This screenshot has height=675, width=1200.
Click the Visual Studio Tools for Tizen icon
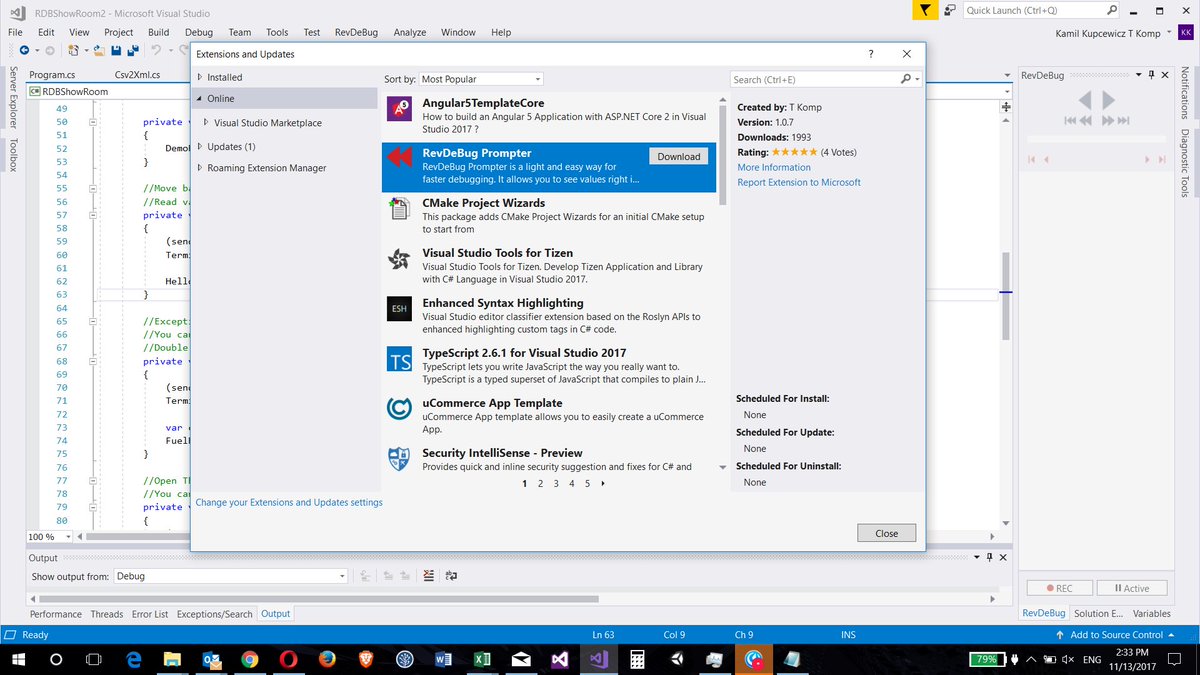pos(400,259)
